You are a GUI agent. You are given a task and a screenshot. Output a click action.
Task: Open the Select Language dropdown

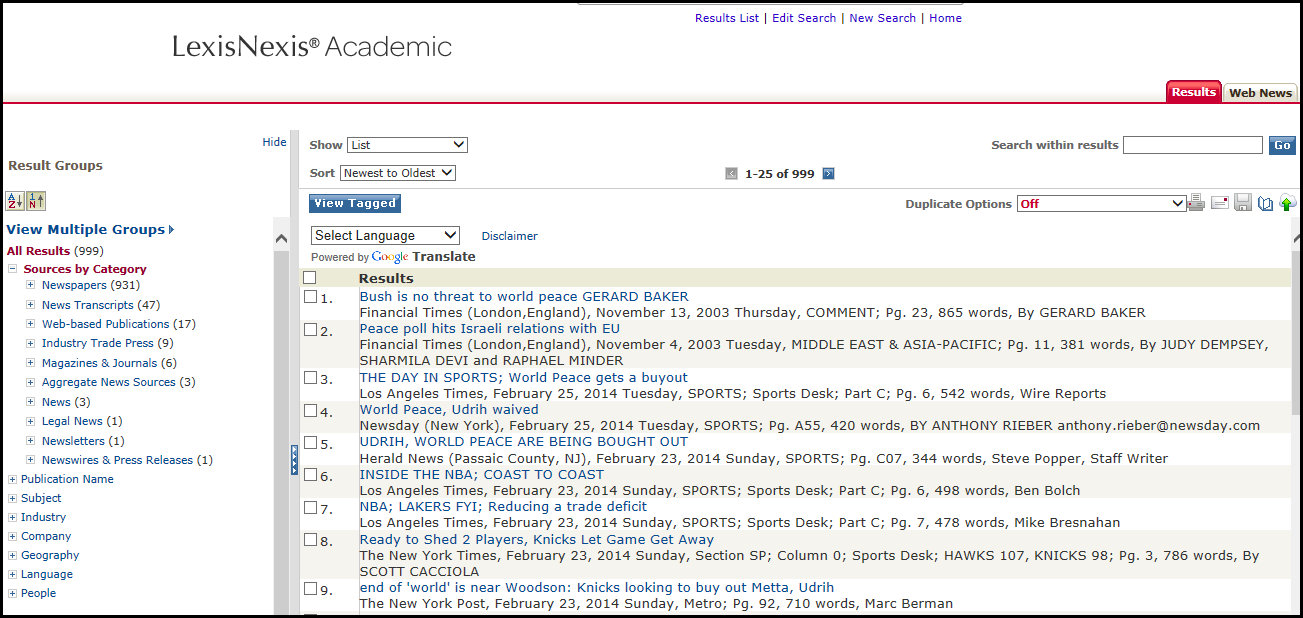[385, 236]
